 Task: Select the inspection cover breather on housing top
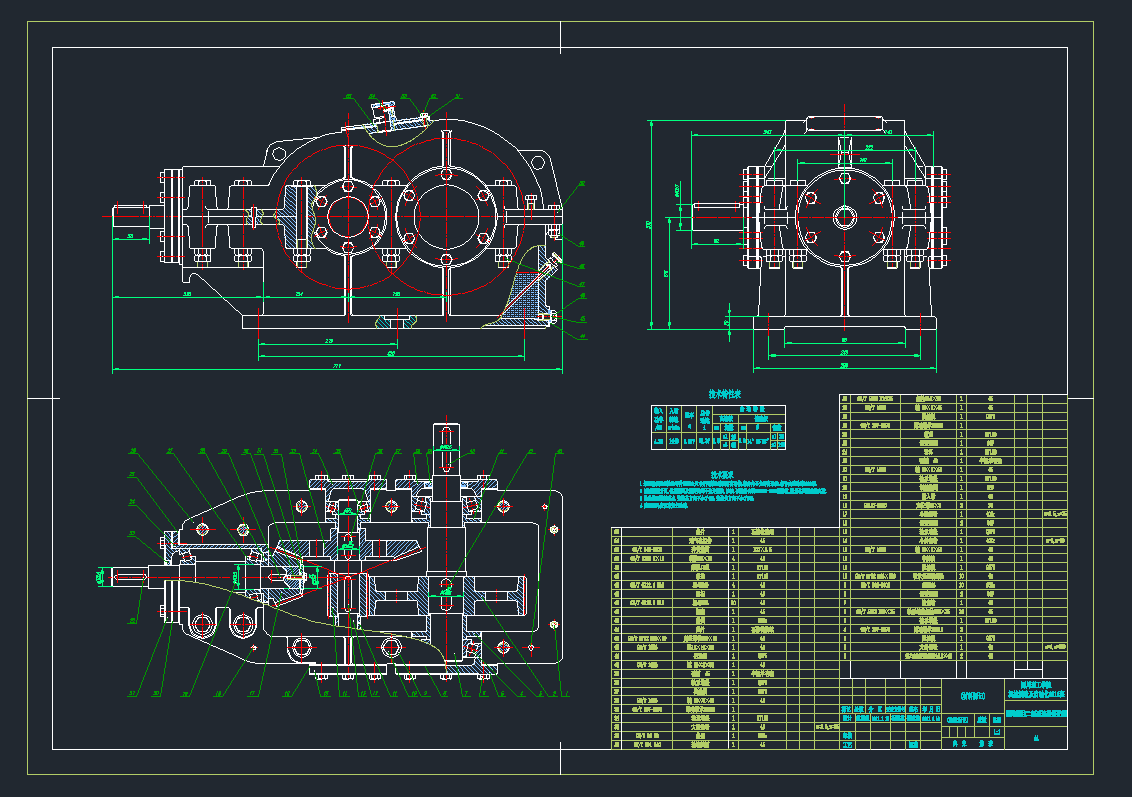(382, 113)
